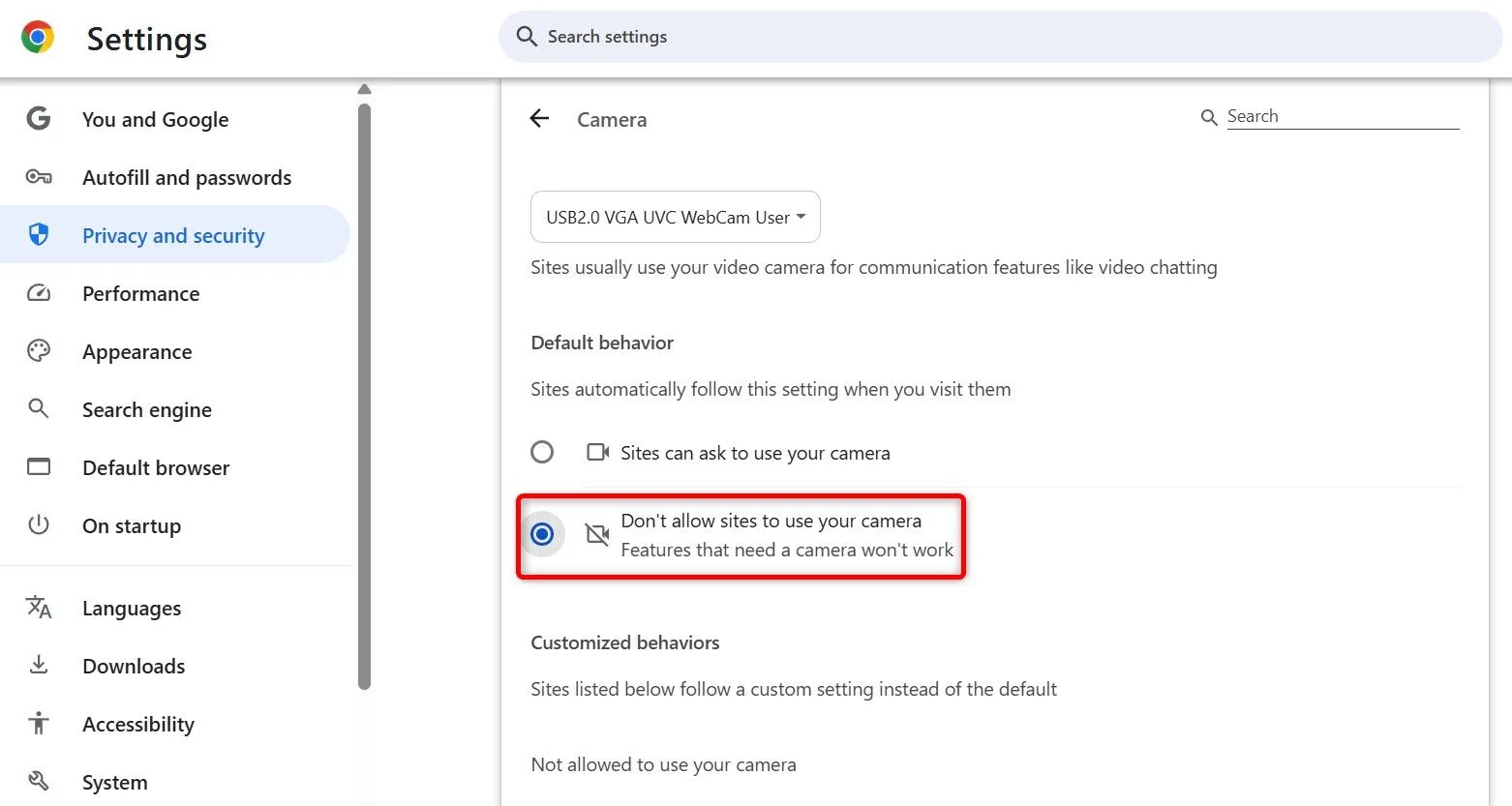Select the Privacy and security shield icon
This screenshot has width=1512, height=806.
39,234
